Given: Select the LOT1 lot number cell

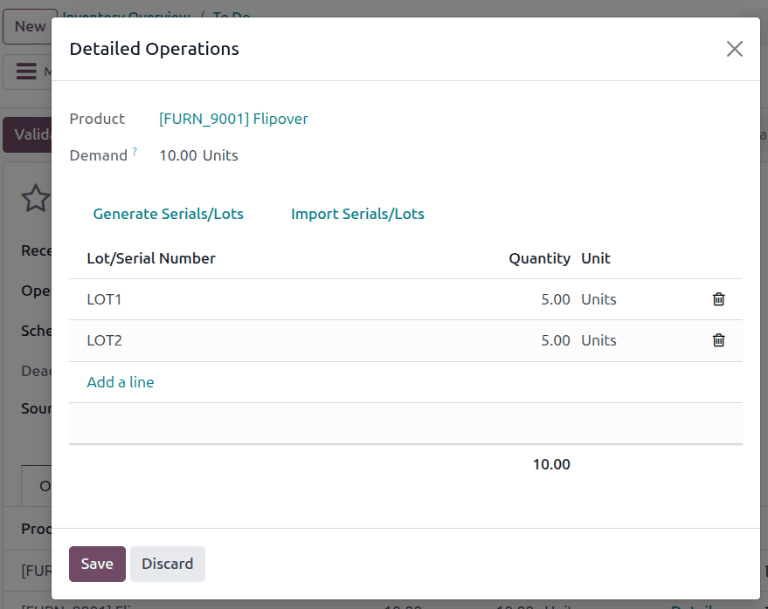Looking at the screenshot, I should coord(105,299).
